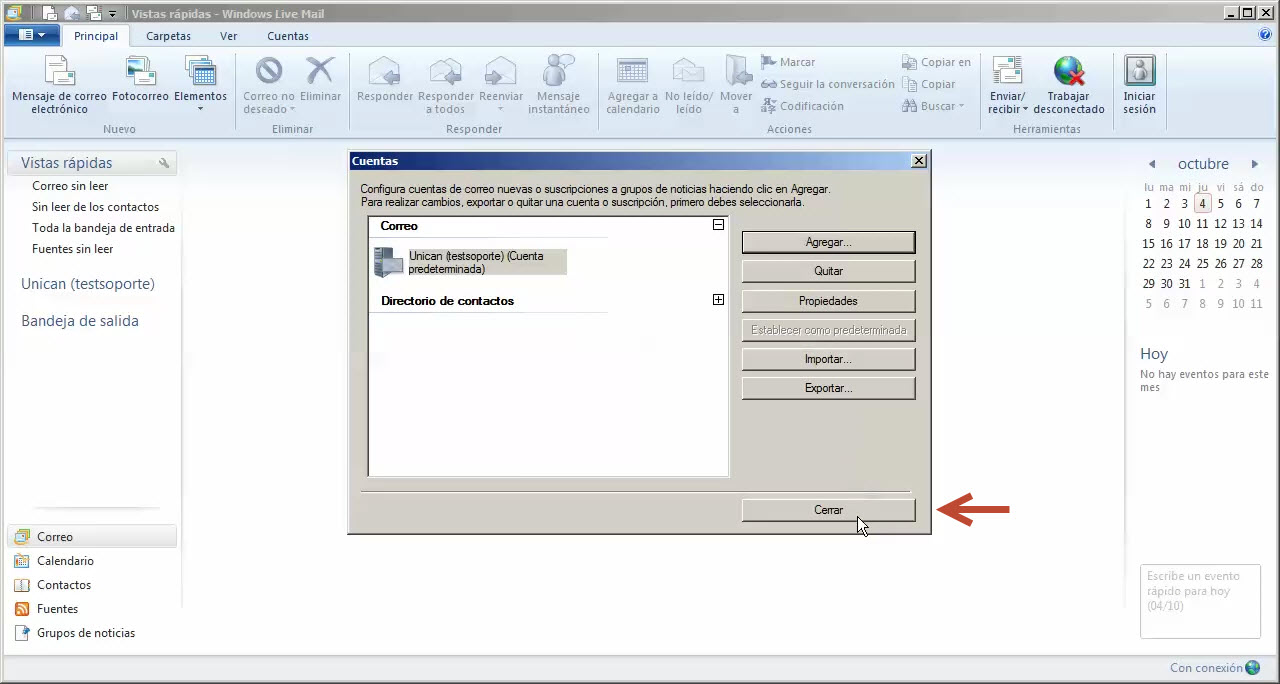The width and height of the screenshot is (1280, 684).
Task: Open the Ver ribbon tab
Action: point(229,36)
